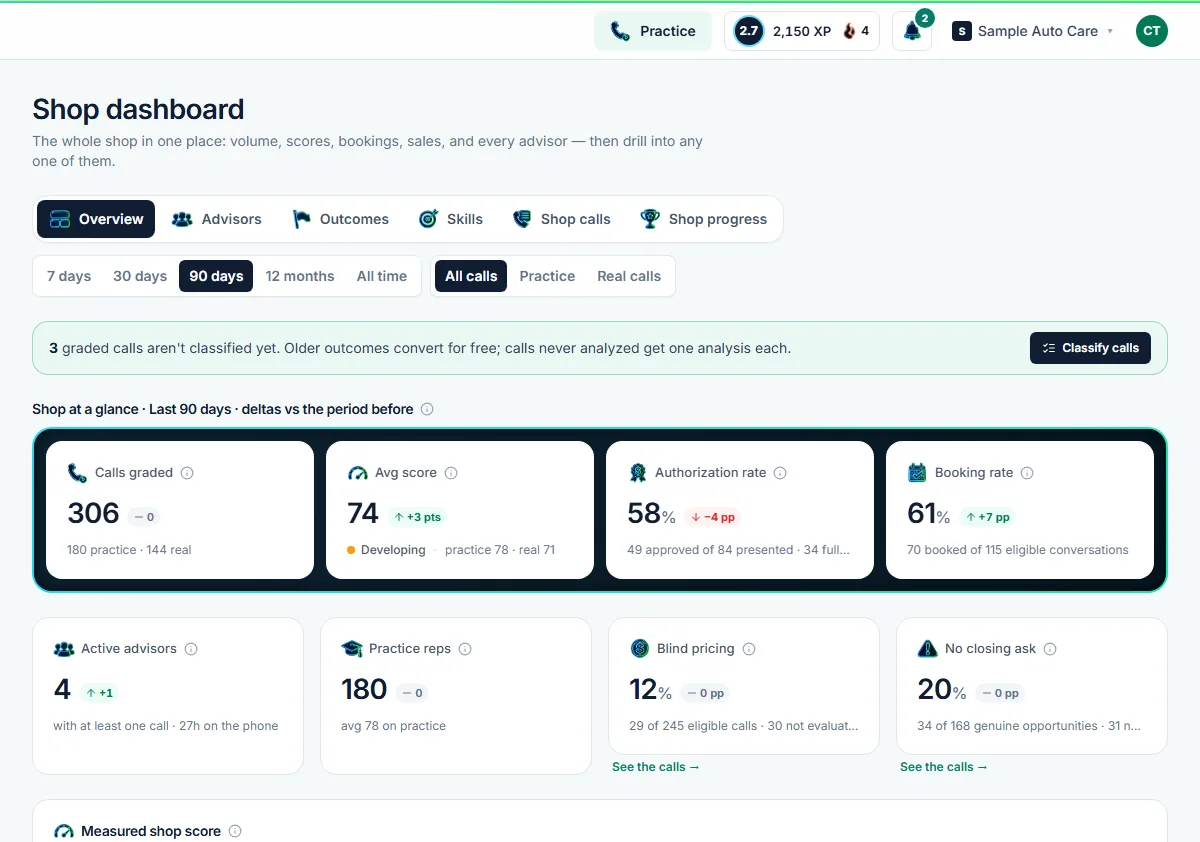Show info tooltip for No closing ask
The image size is (1200, 842).
pos(1050,649)
